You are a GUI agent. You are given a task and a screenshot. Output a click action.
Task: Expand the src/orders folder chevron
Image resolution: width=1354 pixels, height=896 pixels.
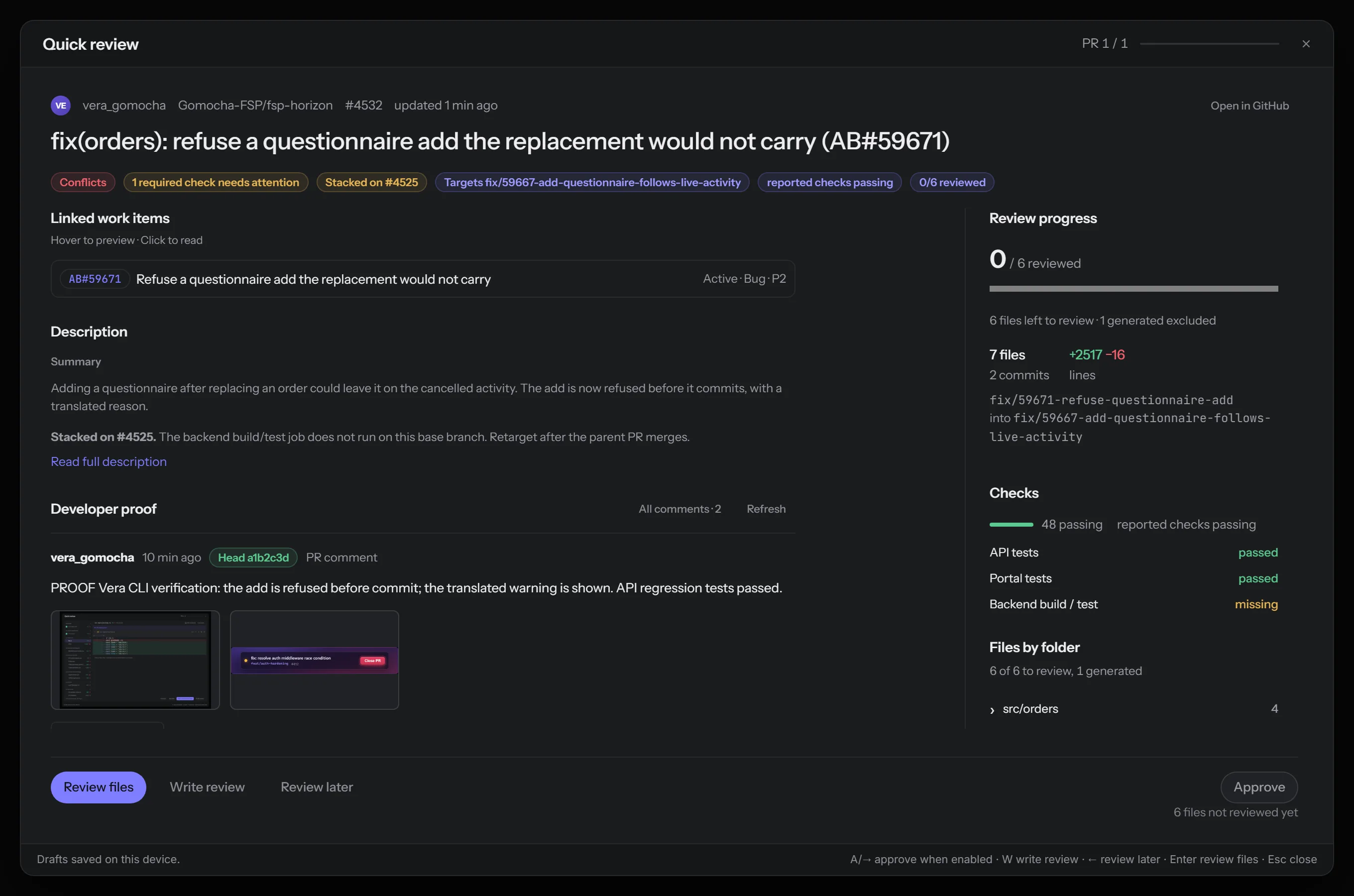point(993,709)
